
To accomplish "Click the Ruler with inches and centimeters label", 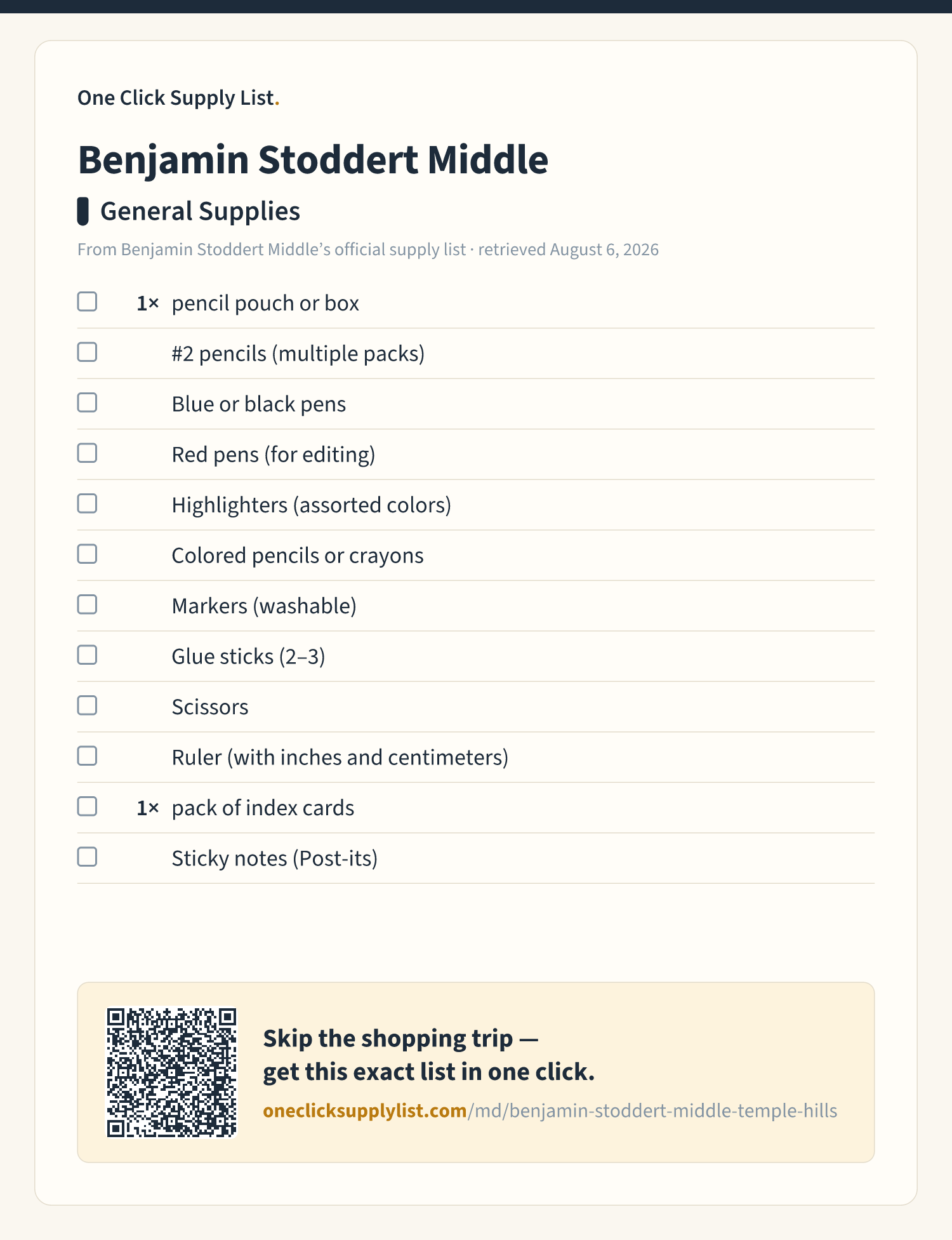I will [x=340, y=757].
